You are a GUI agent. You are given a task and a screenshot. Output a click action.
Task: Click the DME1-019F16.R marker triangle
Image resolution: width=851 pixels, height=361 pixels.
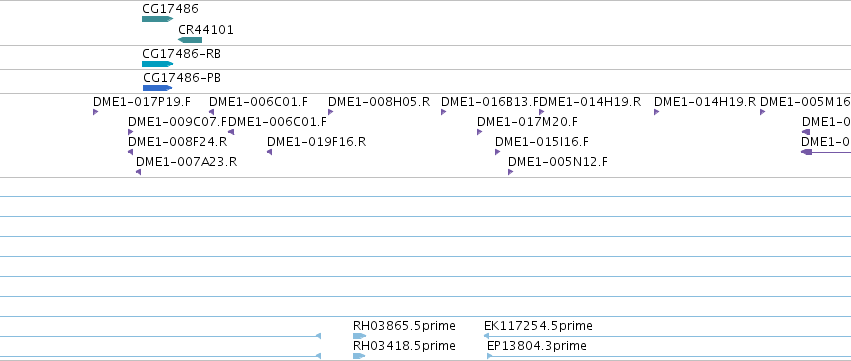(x=269, y=152)
